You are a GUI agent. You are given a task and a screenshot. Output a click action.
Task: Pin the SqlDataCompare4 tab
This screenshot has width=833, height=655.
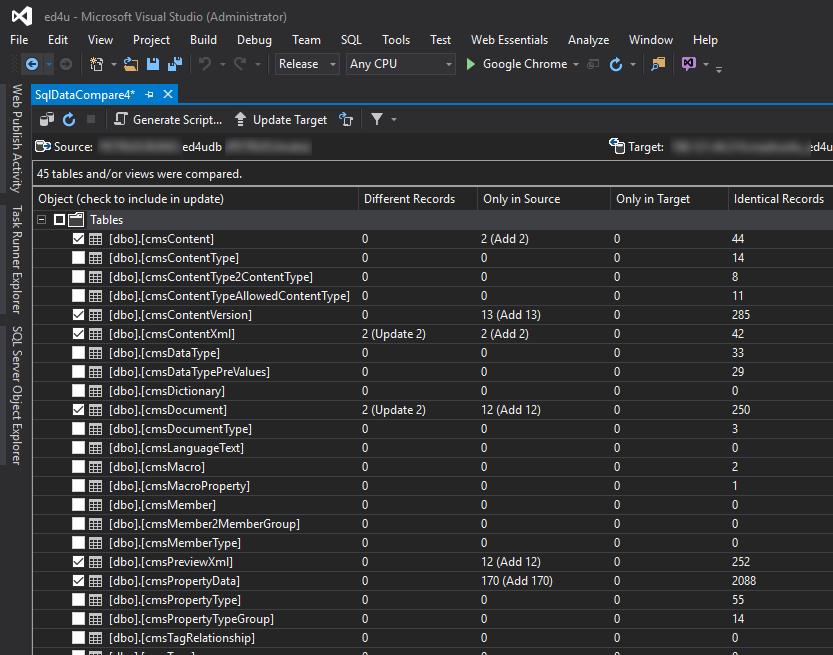(149, 95)
